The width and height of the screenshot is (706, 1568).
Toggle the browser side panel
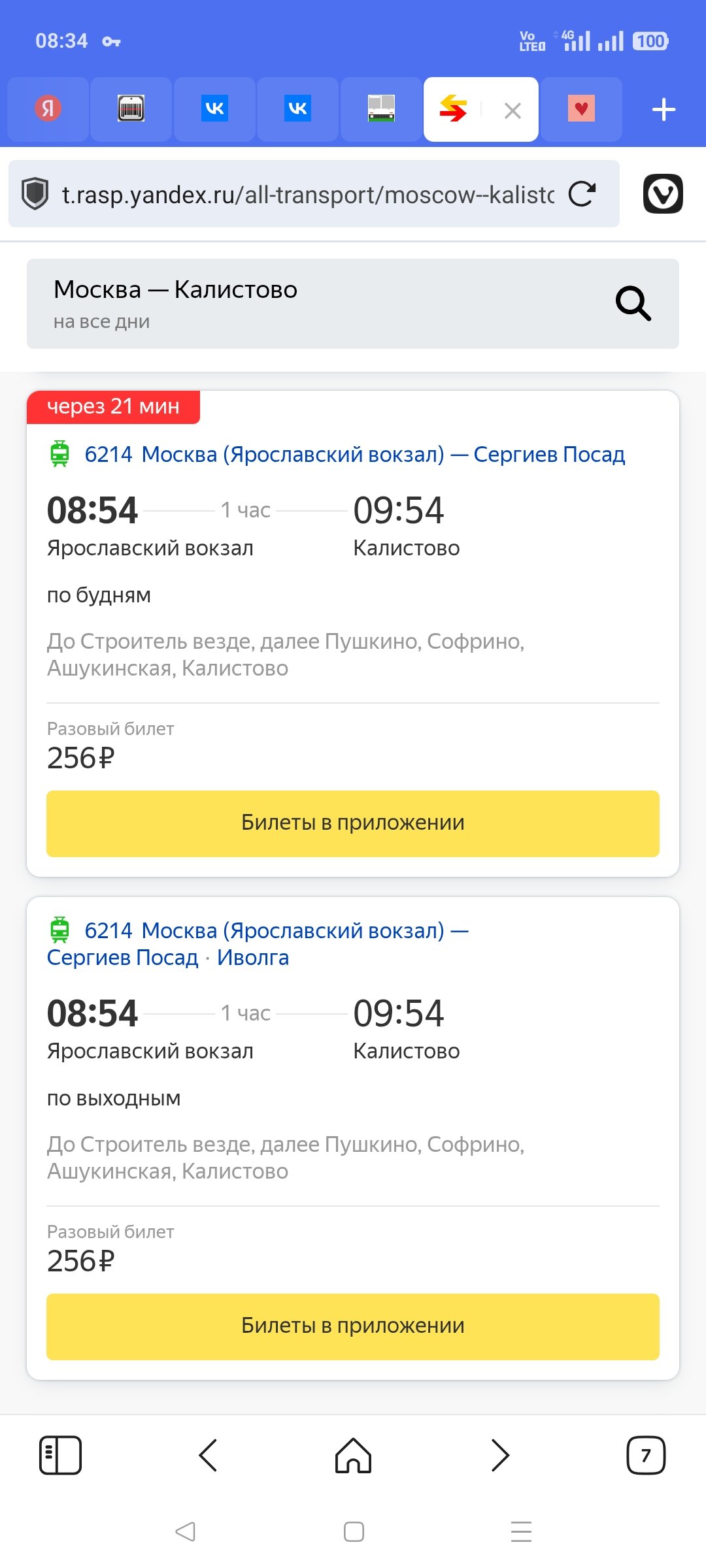[x=60, y=1455]
